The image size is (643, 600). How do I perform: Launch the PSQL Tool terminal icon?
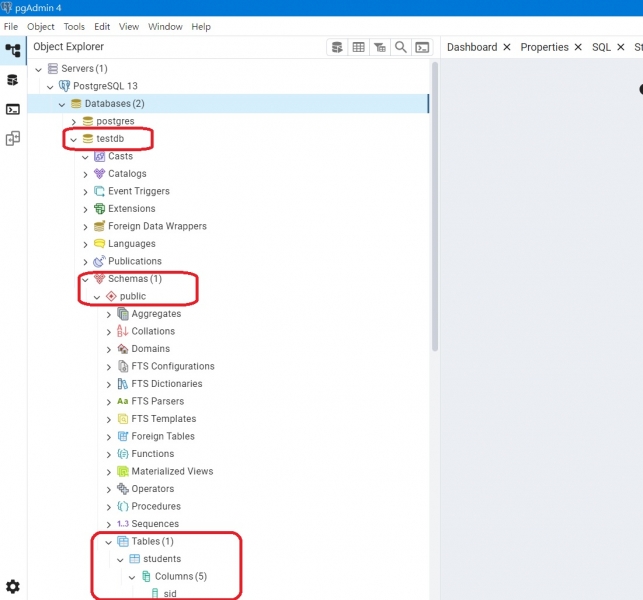(x=422, y=47)
